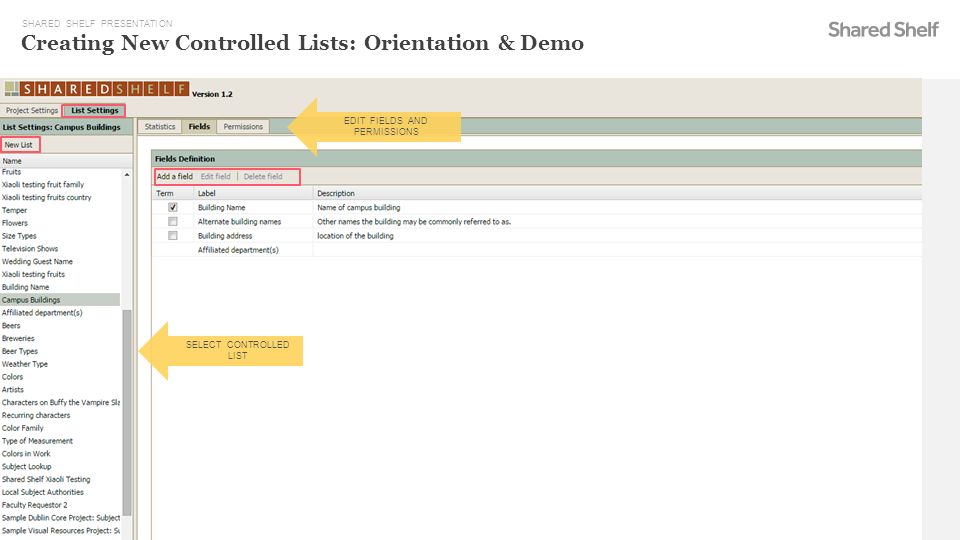Click the Name column header in list panel

(x=66, y=161)
